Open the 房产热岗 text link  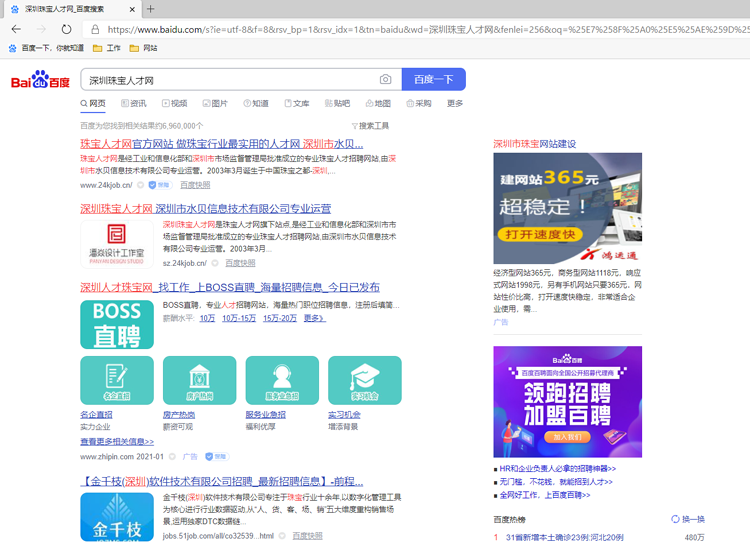179,415
